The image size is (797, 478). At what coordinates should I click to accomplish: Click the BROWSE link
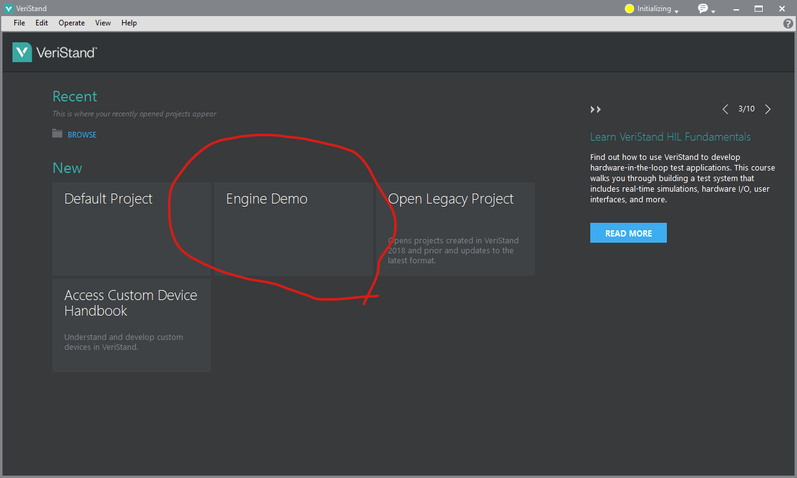82,135
